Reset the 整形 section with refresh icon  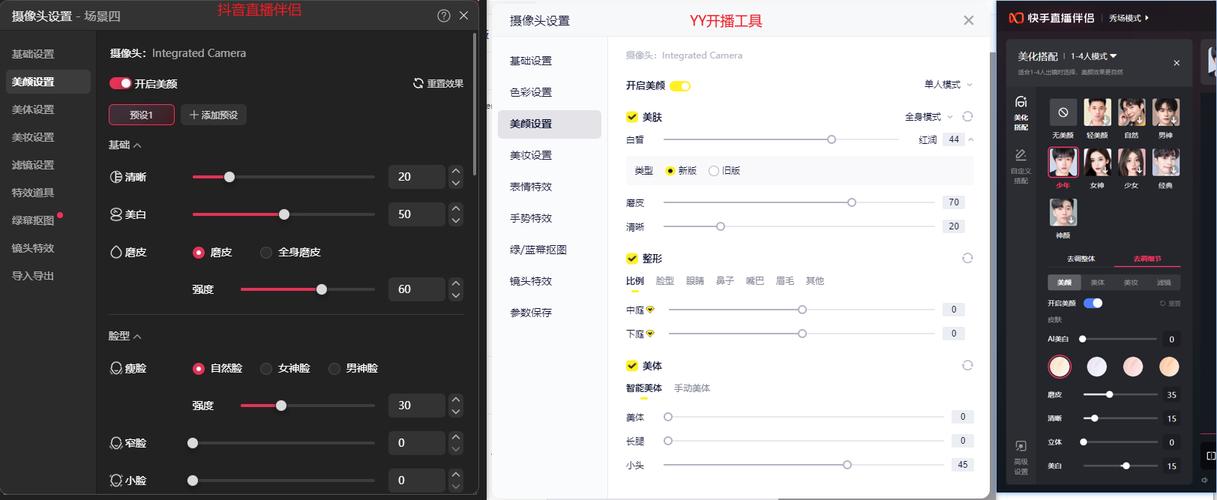point(967,258)
